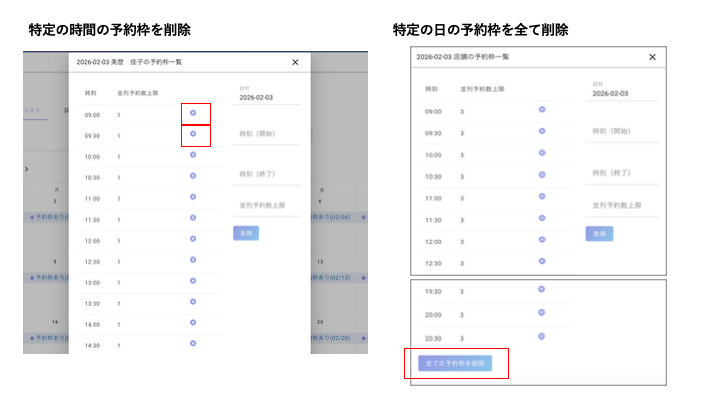The width and height of the screenshot is (720, 405).
Task: Close the store reservation list dialog
Action: point(652,57)
